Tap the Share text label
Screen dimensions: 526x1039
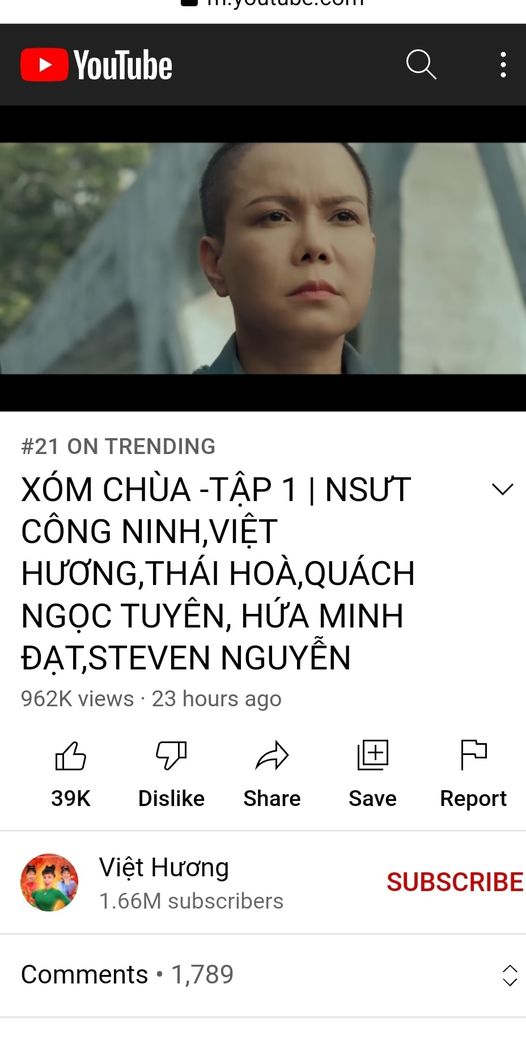[272, 798]
